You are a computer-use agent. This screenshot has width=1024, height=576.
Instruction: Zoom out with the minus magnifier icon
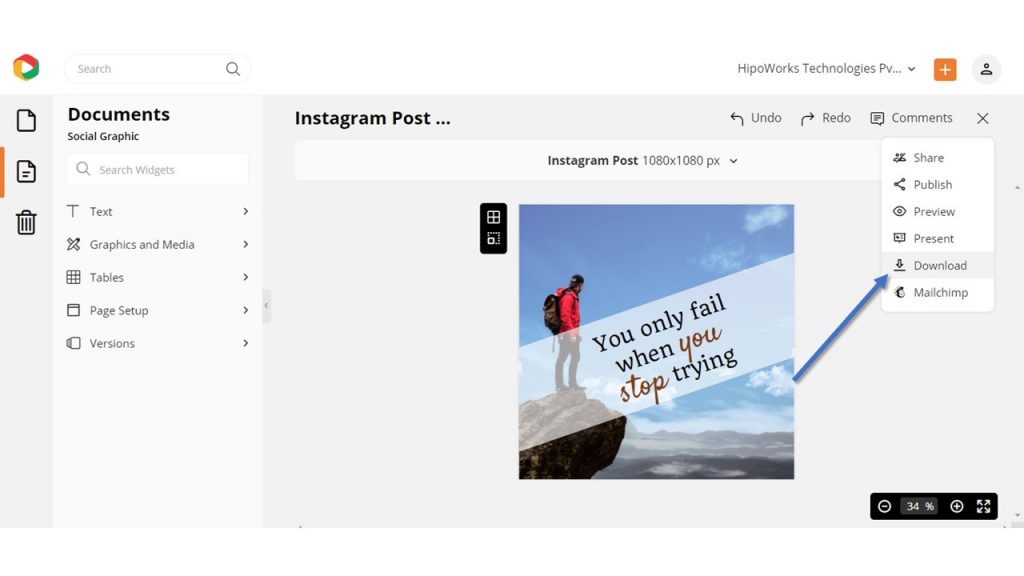[x=884, y=507]
